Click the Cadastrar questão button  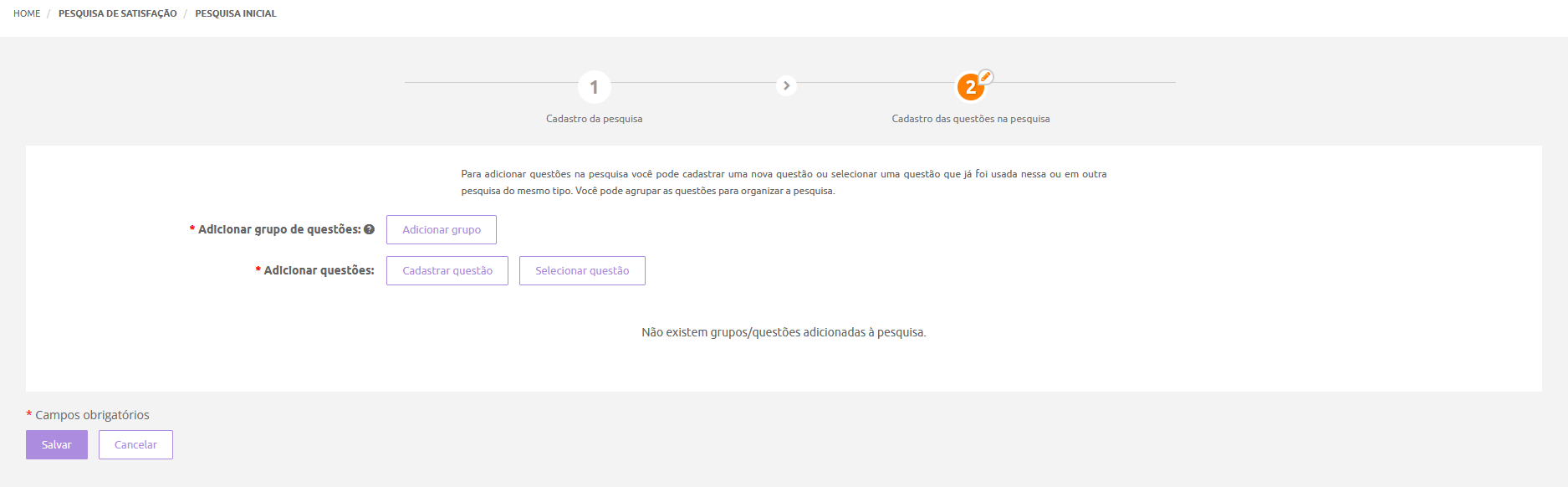coord(447,271)
